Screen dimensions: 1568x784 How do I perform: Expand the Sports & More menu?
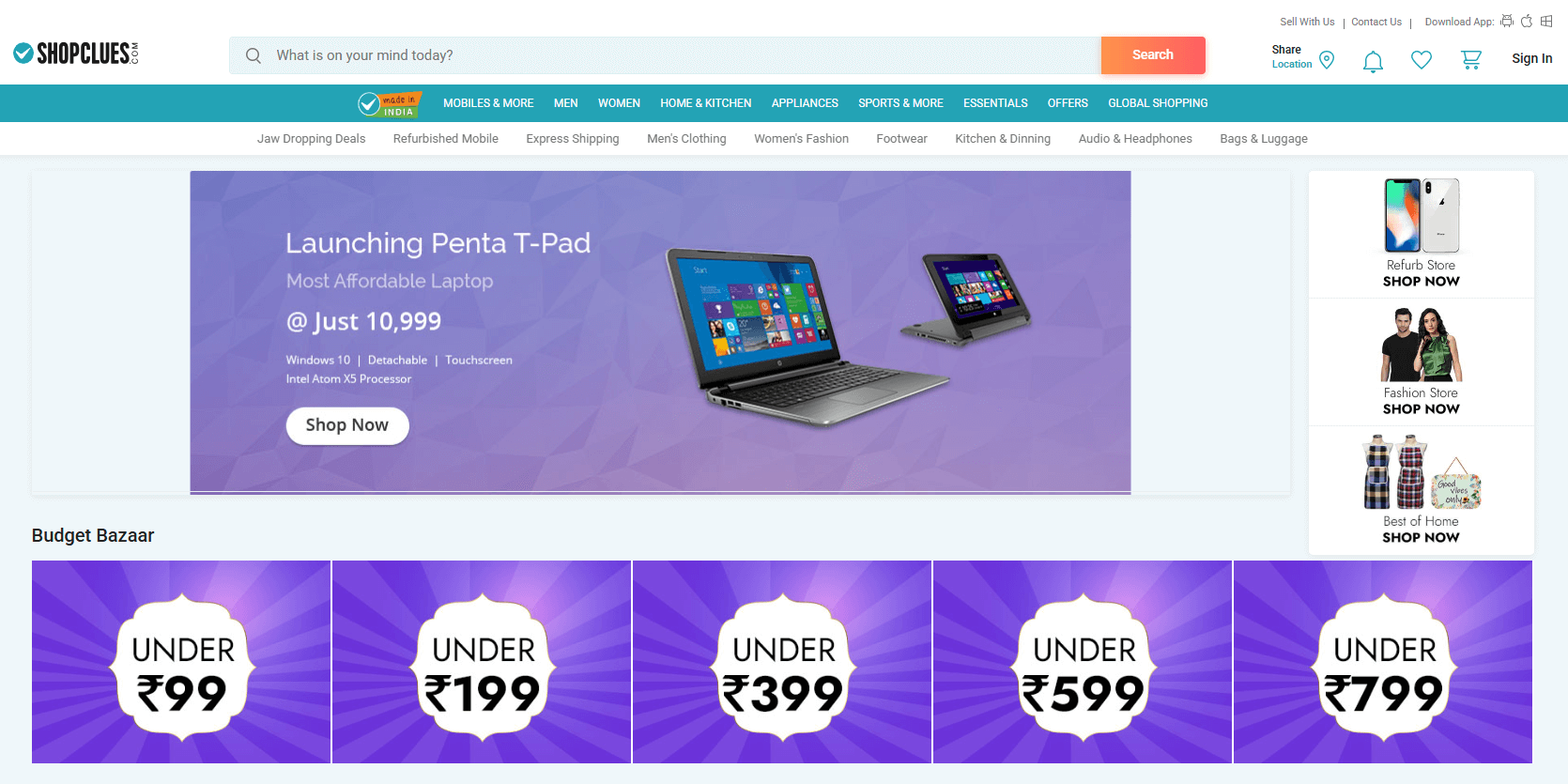click(x=900, y=103)
